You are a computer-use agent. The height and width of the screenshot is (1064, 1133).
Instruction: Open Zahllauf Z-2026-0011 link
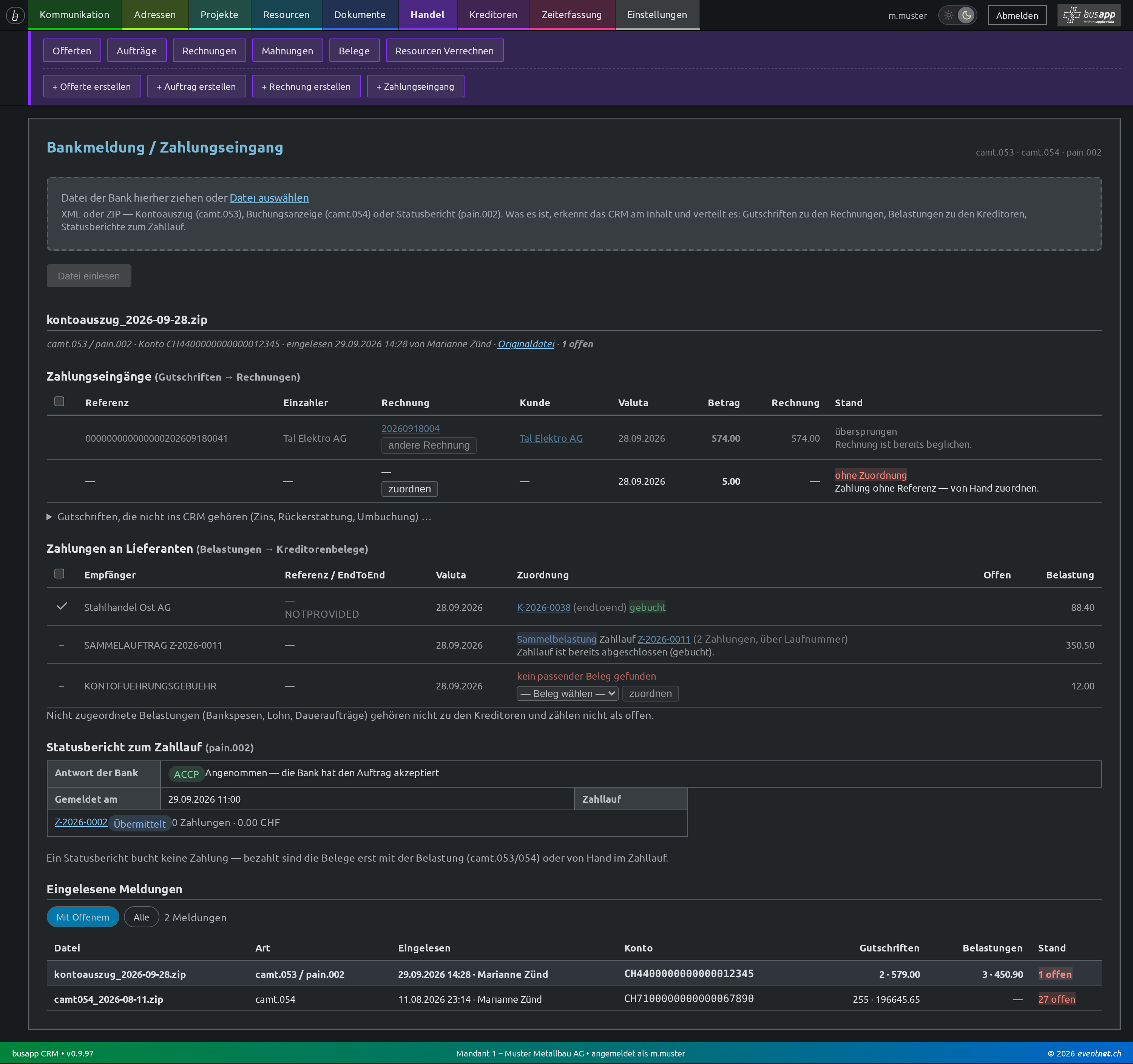(664, 640)
